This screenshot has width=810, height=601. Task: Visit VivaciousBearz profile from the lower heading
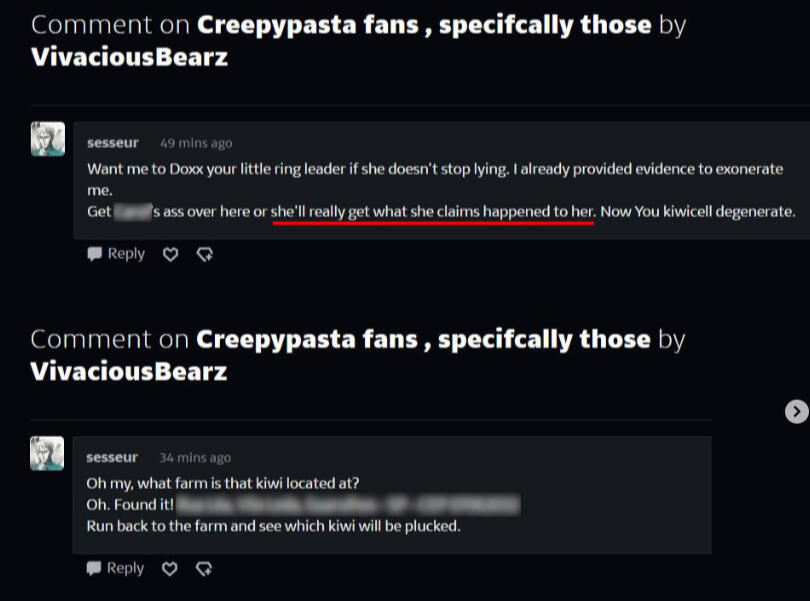(x=128, y=372)
